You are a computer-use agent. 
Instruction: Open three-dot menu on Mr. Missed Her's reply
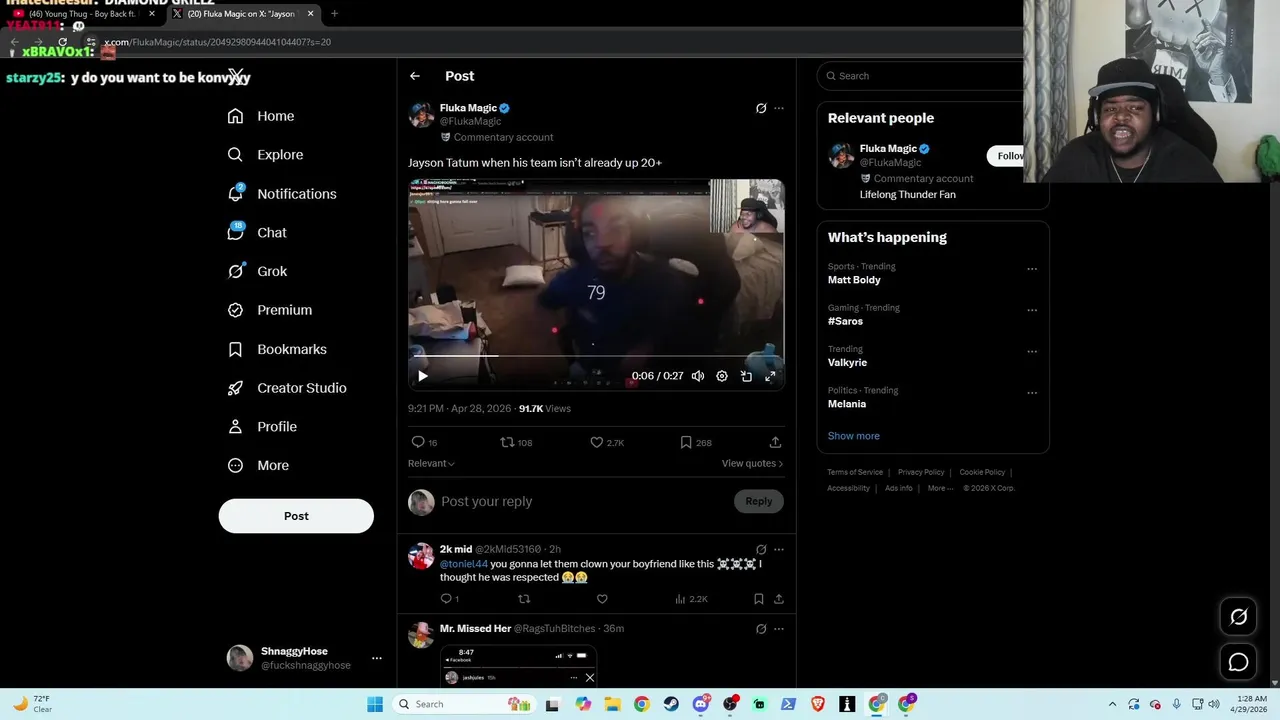tap(779, 629)
